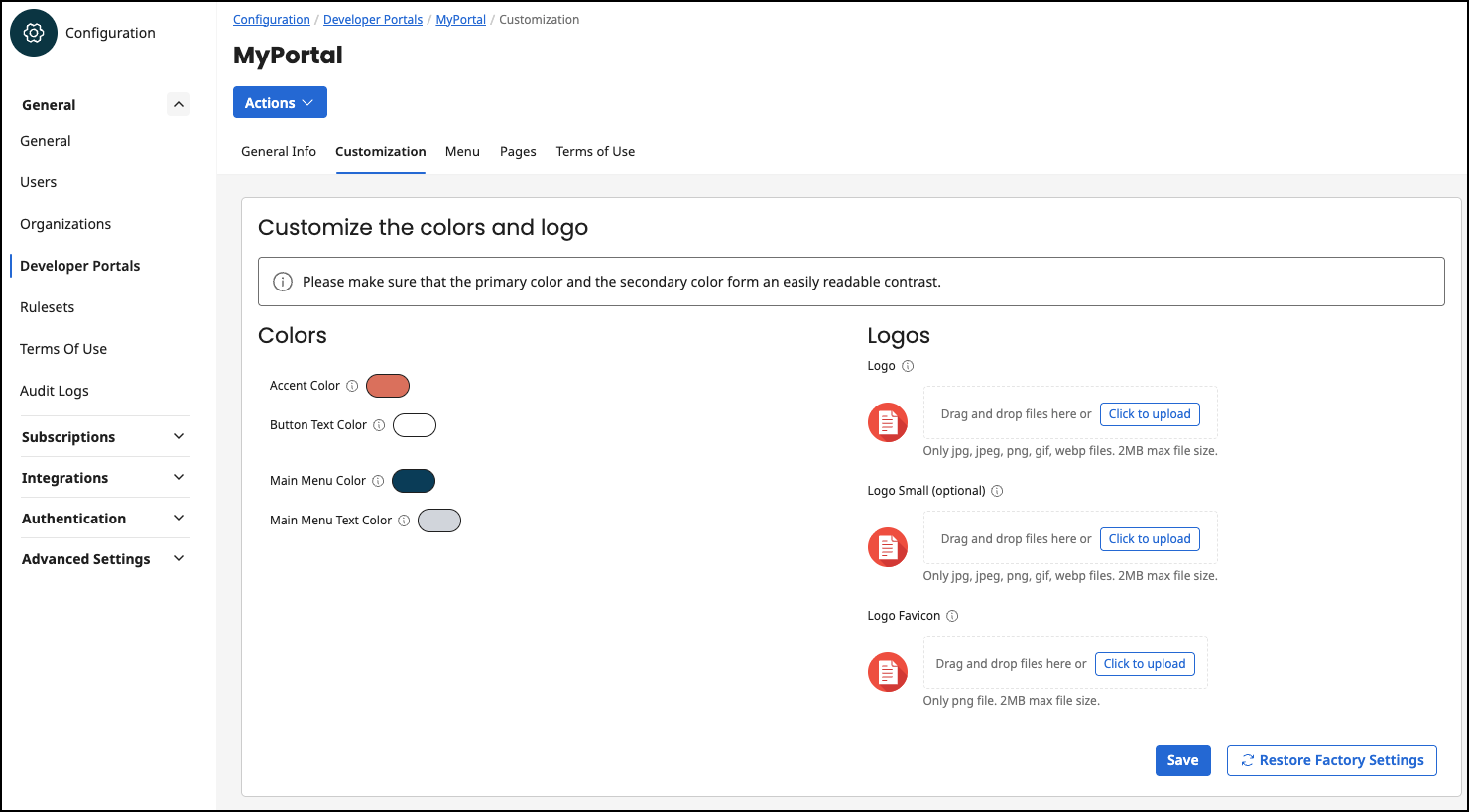
Task: Click to upload a Logo Favicon file
Action: coord(1145,663)
